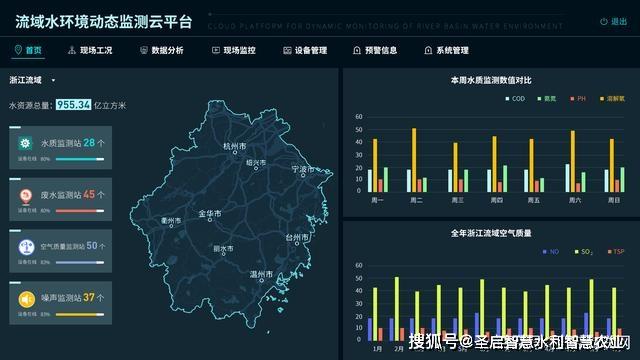Click the bell icon beside 系统管理
Viewport: 640px width, 360px height.
pyautogui.click(x=428, y=50)
